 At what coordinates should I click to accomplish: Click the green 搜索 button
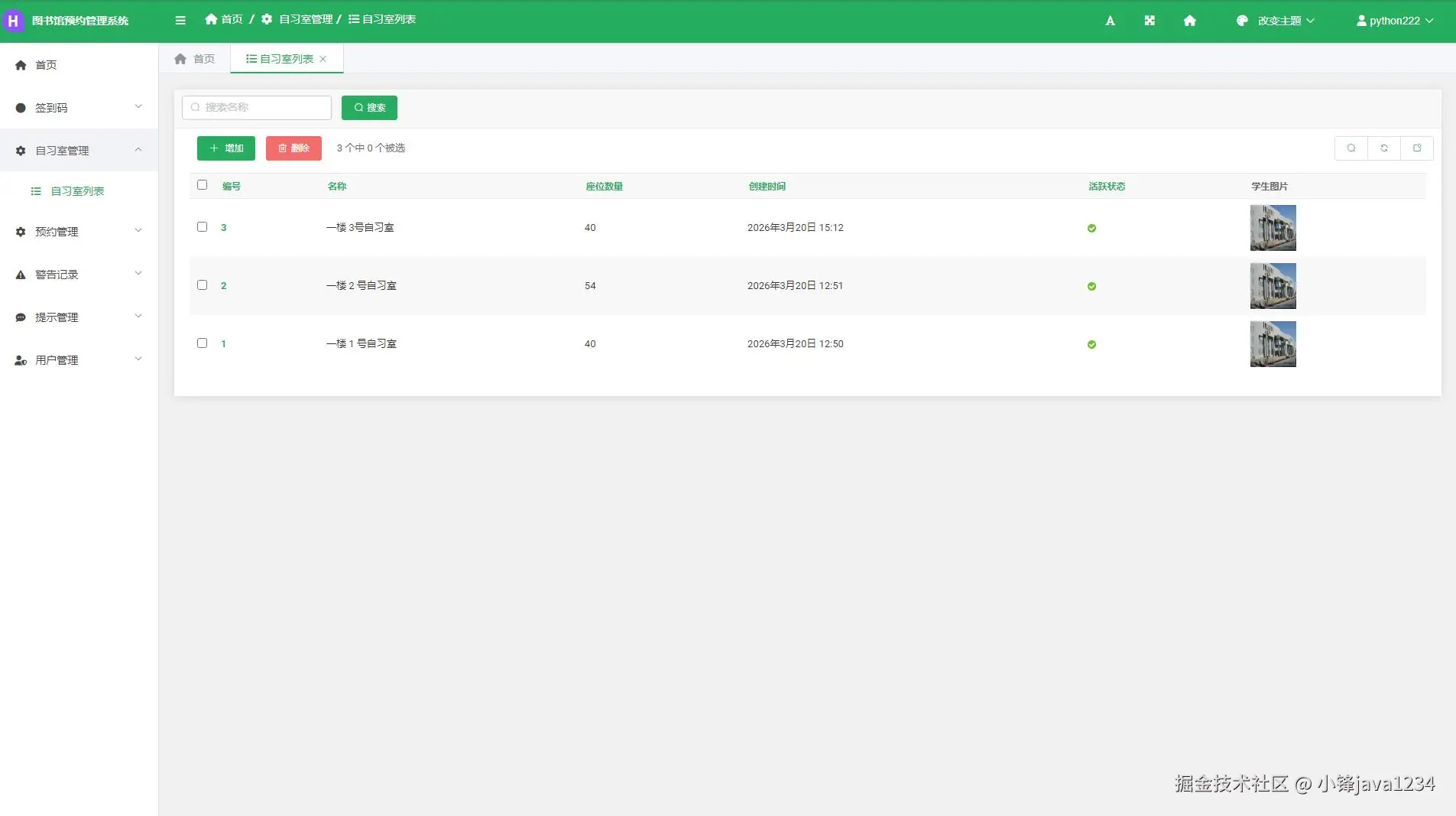coord(369,108)
